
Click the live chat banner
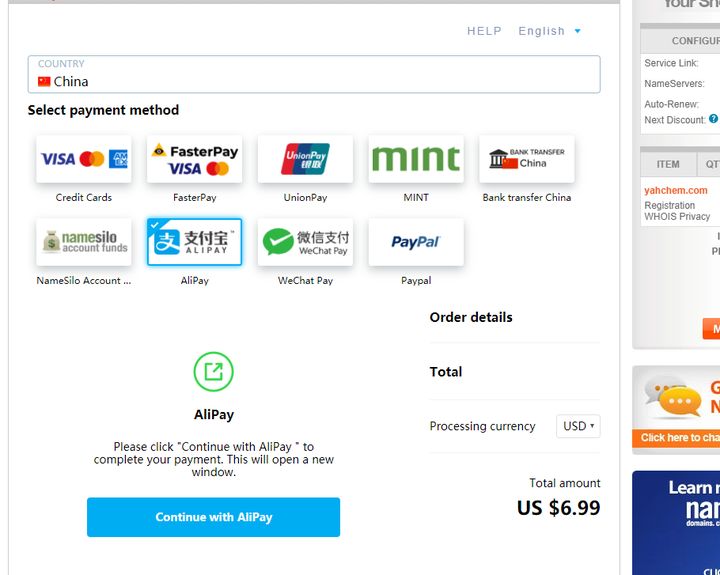pyautogui.click(x=676, y=410)
